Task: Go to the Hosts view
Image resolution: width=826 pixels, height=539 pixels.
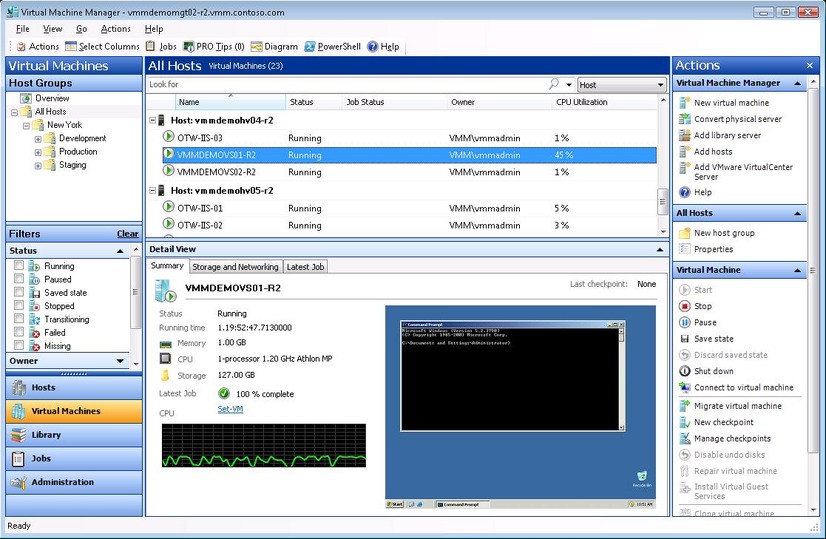Action: coord(74,387)
